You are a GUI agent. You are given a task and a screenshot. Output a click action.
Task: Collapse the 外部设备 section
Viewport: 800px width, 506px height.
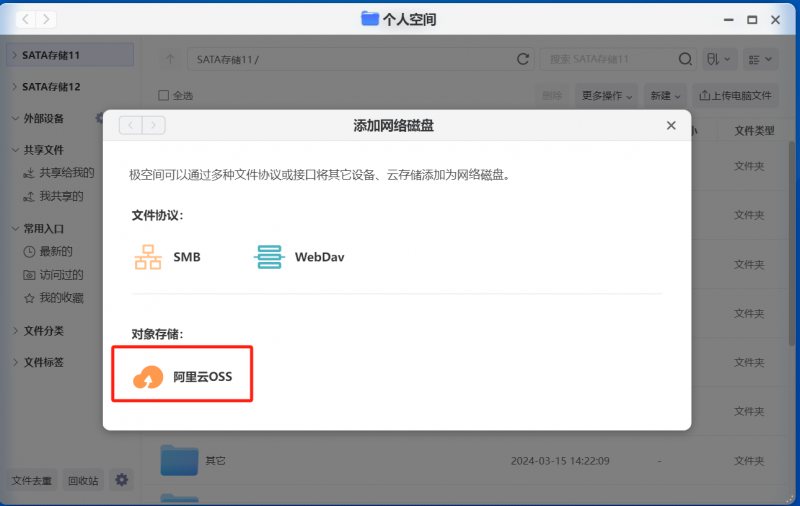pyautogui.click(x=15, y=118)
